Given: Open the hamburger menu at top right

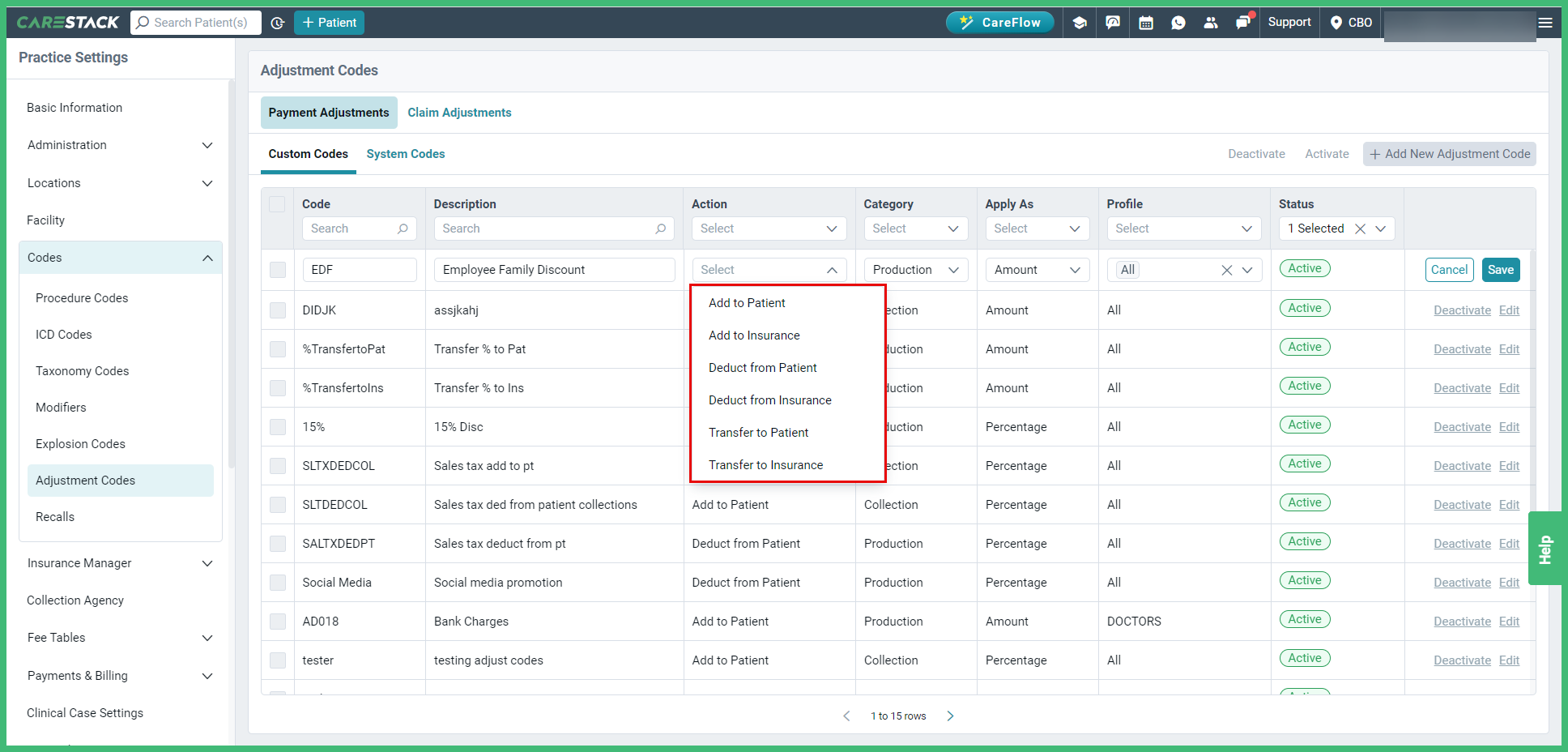Looking at the screenshot, I should click(1545, 22).
